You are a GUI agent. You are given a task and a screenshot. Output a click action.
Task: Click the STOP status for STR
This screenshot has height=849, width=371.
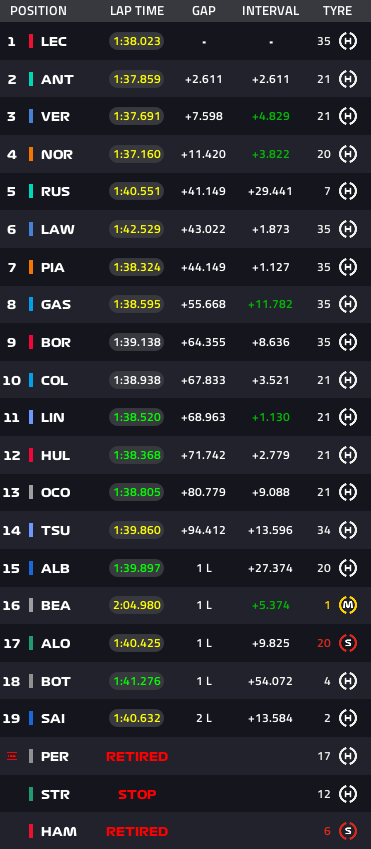pos(137,794)
